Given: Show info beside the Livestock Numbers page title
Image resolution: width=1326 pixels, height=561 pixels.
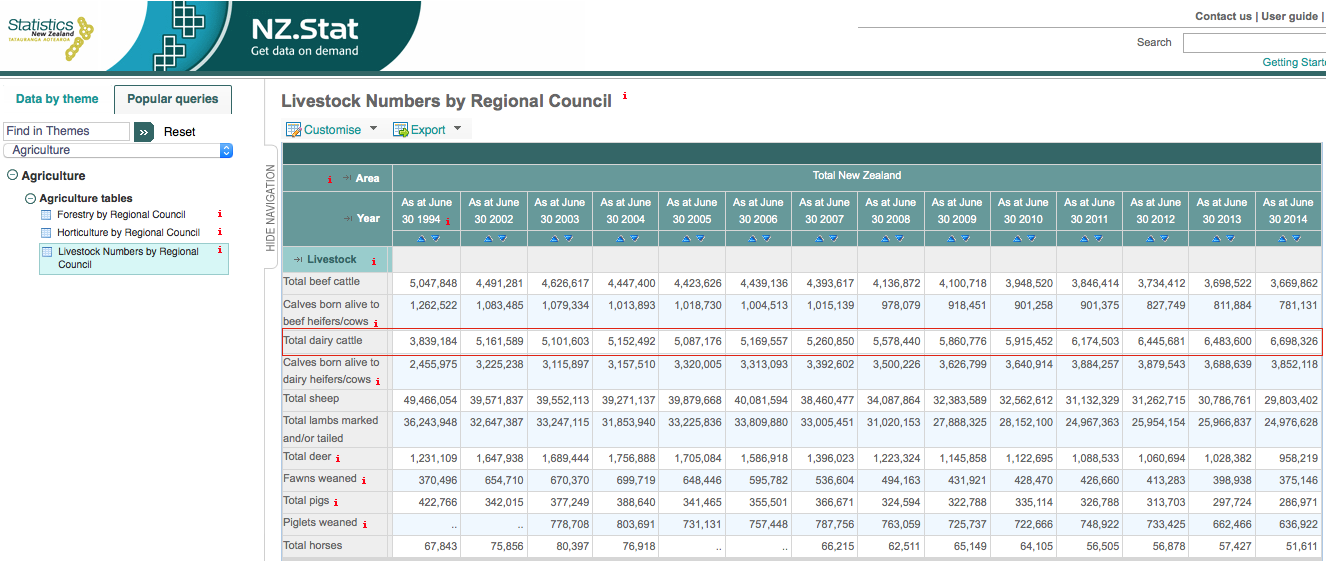Looking at the screenshot, I should tap(625, 97).
